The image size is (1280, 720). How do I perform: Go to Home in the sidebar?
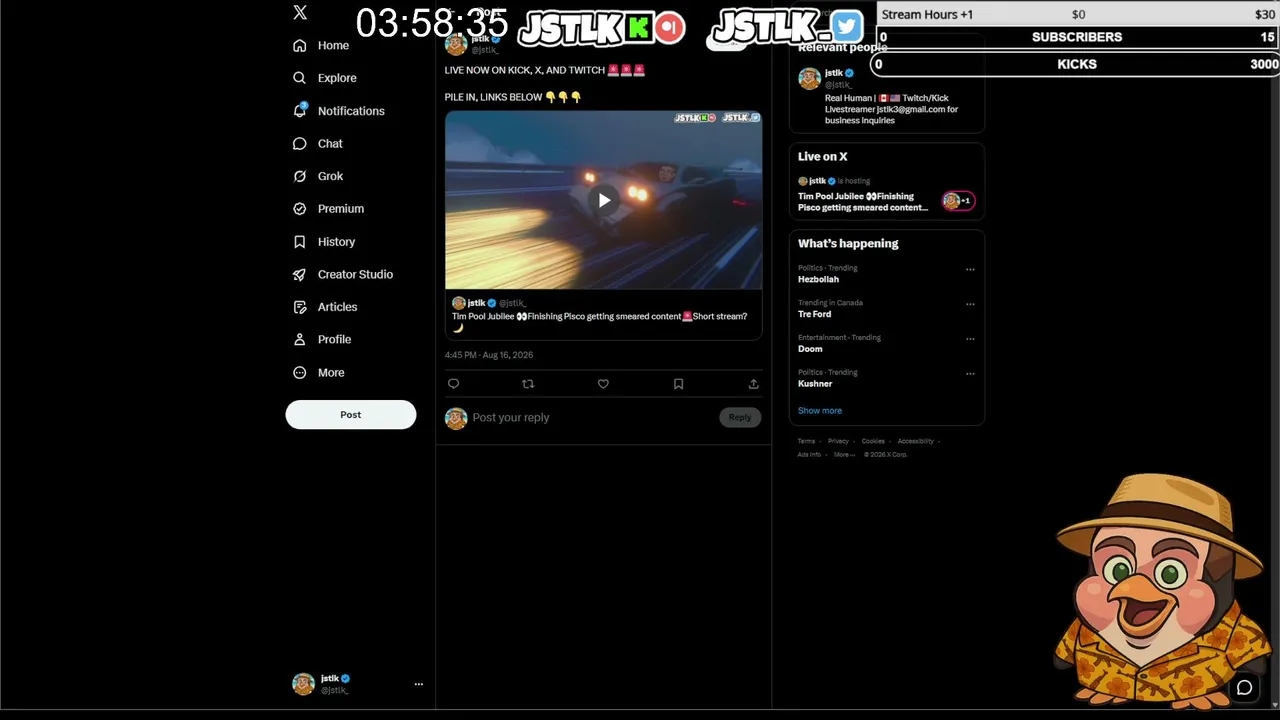[x=321, y=45]
